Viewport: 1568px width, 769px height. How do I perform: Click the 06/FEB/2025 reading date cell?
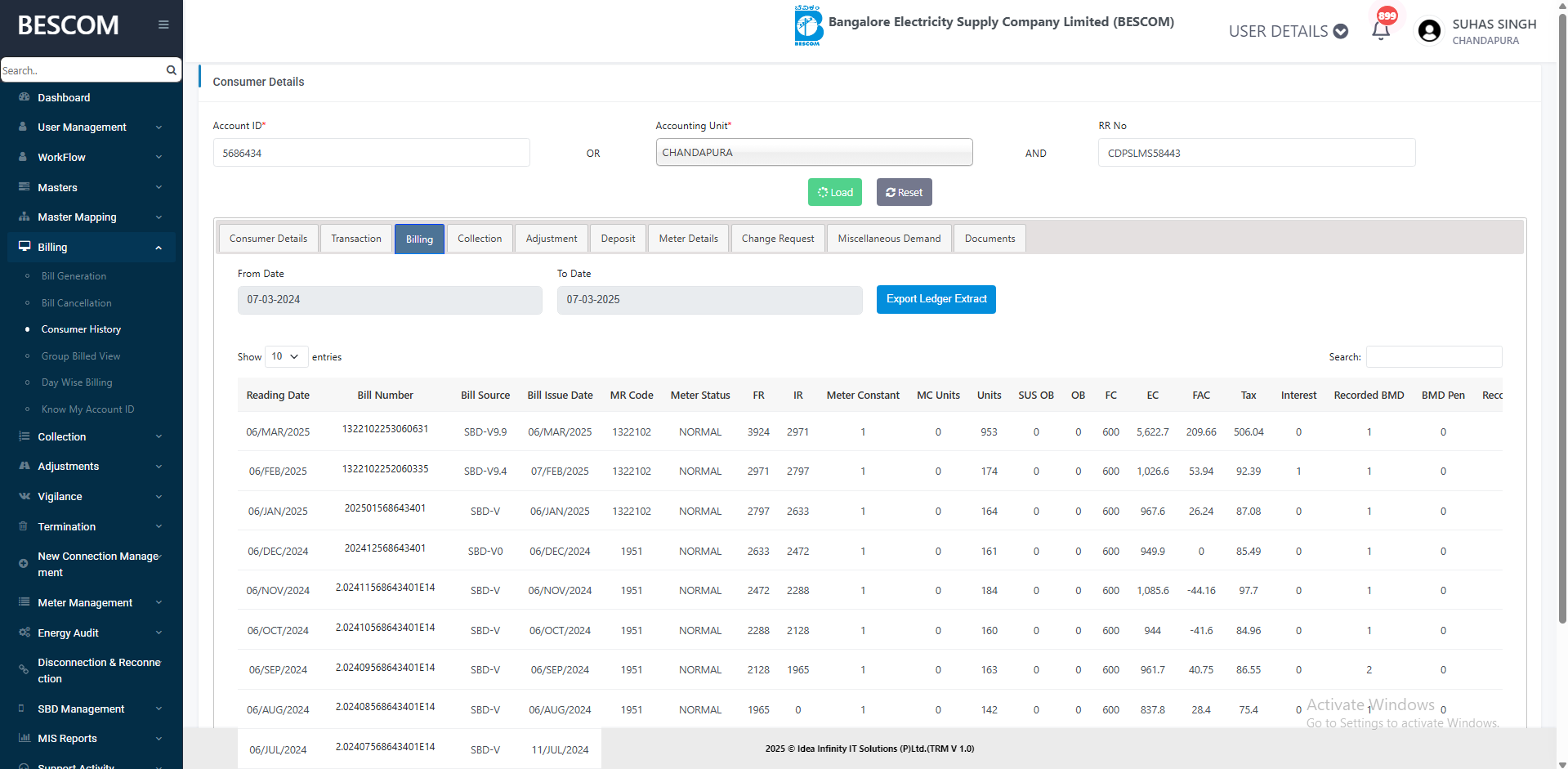[278, 472]
